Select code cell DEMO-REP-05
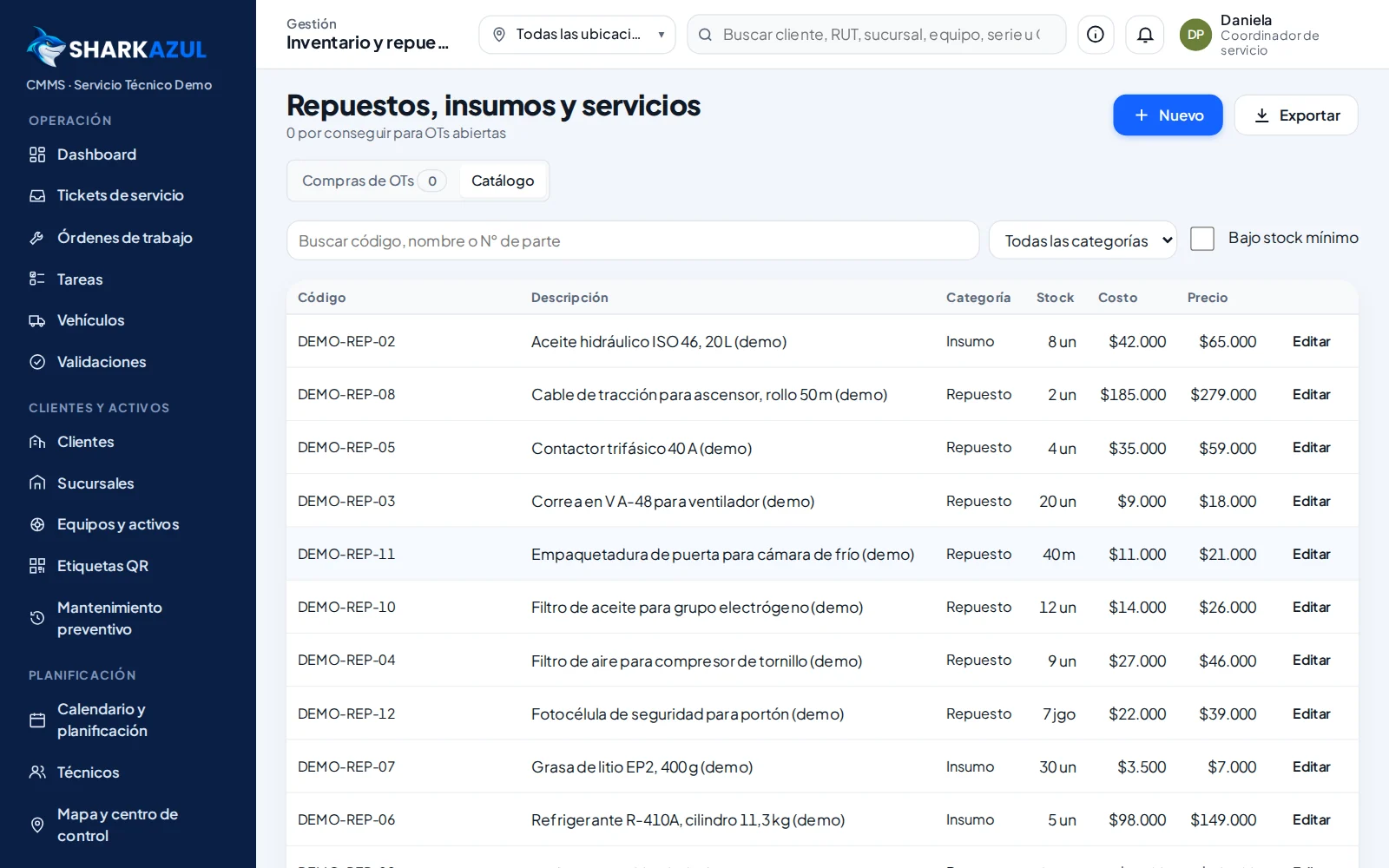Image resolution: width=1389 pixels, height=868 pixels. (346, 447)
